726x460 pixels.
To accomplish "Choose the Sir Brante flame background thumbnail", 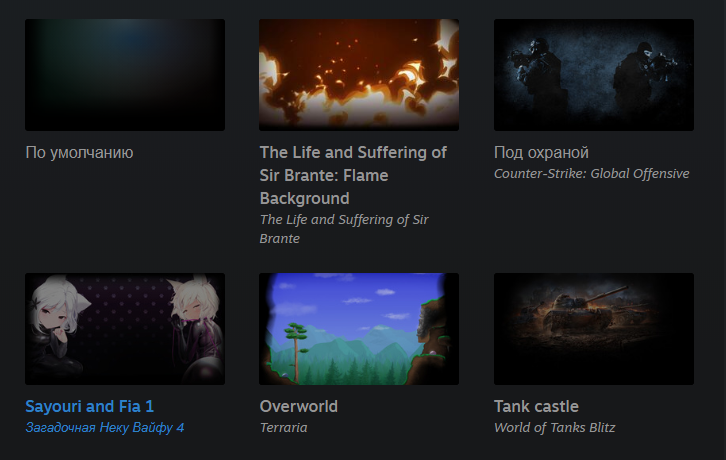I will point(359,75).
